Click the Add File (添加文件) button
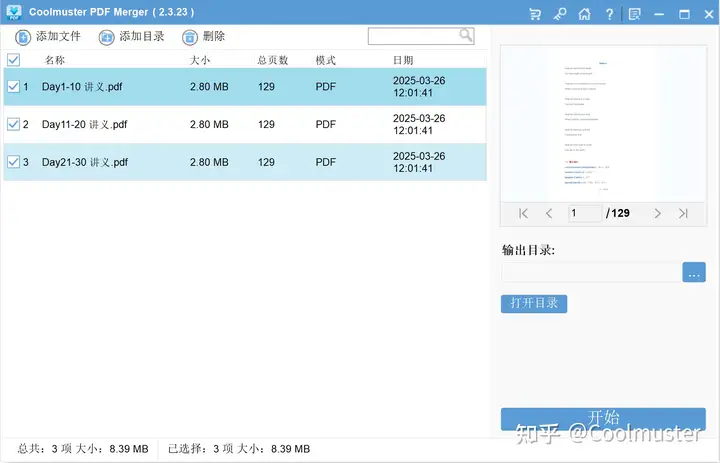 48,37
